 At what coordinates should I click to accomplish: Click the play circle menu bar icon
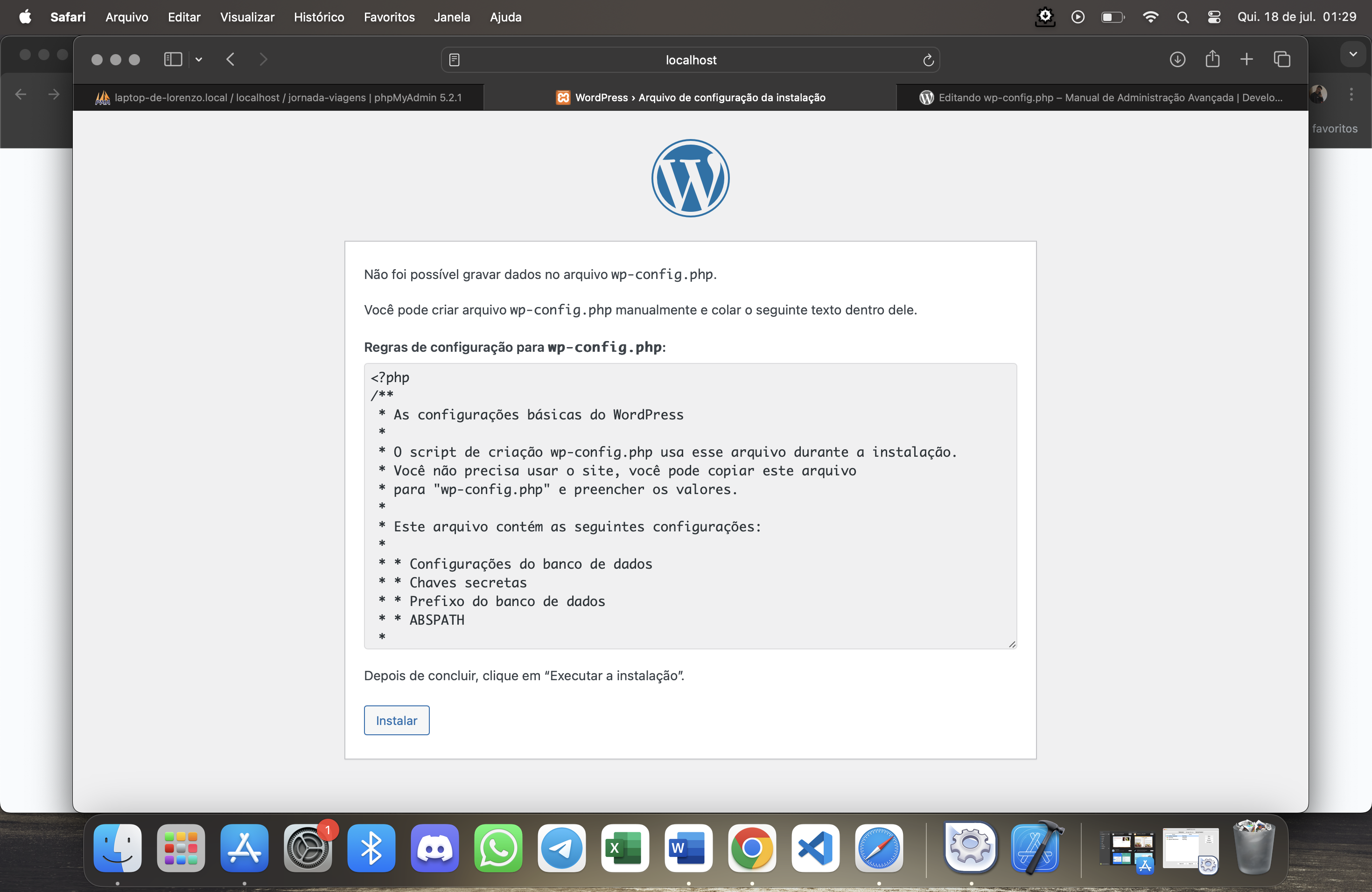point(1078,17)
